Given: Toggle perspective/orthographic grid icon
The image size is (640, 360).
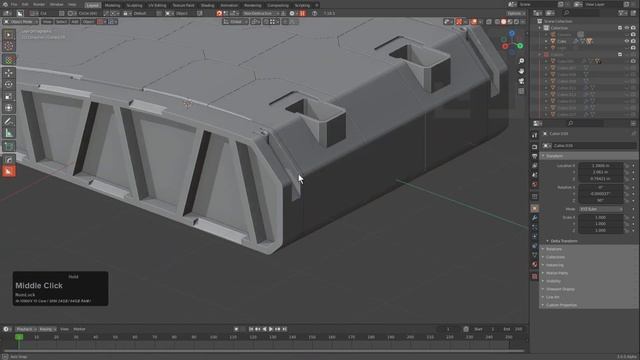Looking at the screenshot, I should tap(521, 91).
